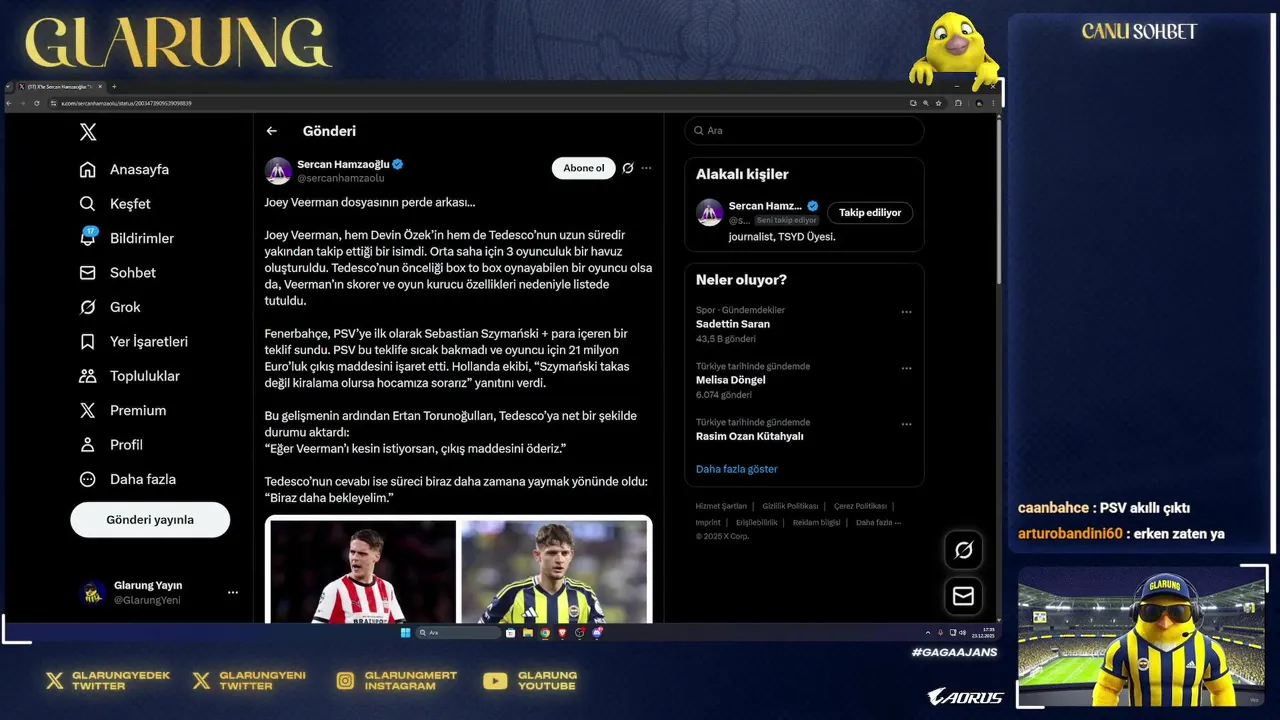Viewport: 1280px width, 720px height.
Task: Click Daha fazla göster under trends
Action: pos(737,469)
